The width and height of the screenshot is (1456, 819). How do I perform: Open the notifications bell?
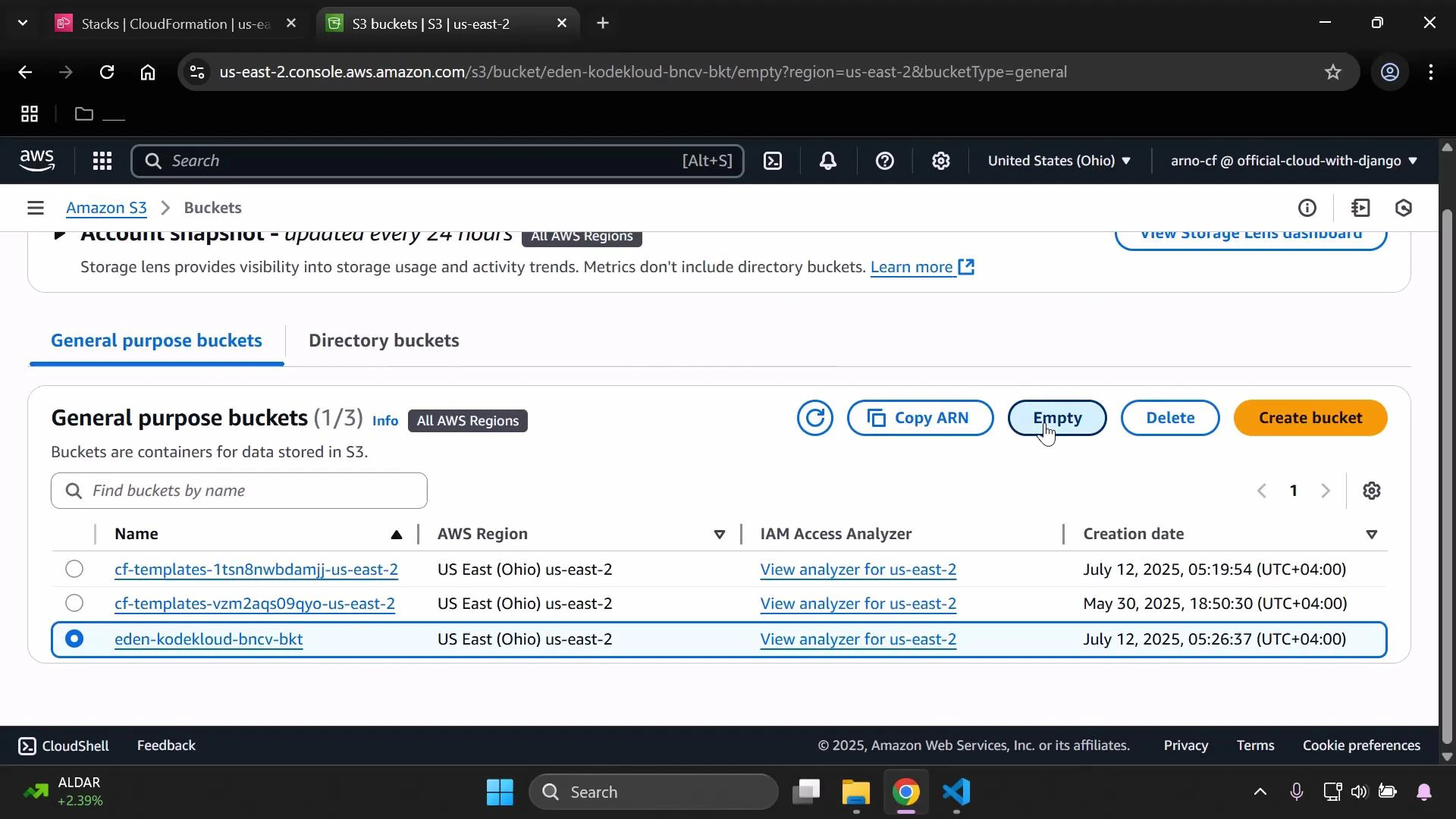pyautogui.click(x=828, y=161)
